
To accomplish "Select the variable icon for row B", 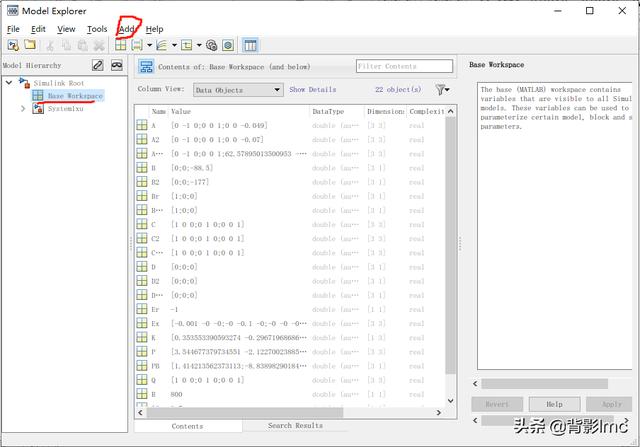I will (x=142, y=168).
